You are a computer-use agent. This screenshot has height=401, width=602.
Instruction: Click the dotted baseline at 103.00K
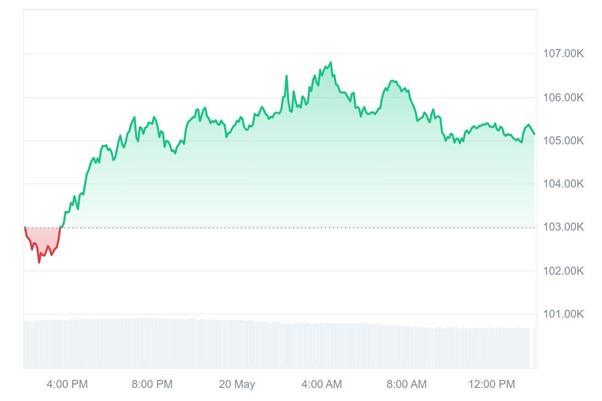(300, 228)
